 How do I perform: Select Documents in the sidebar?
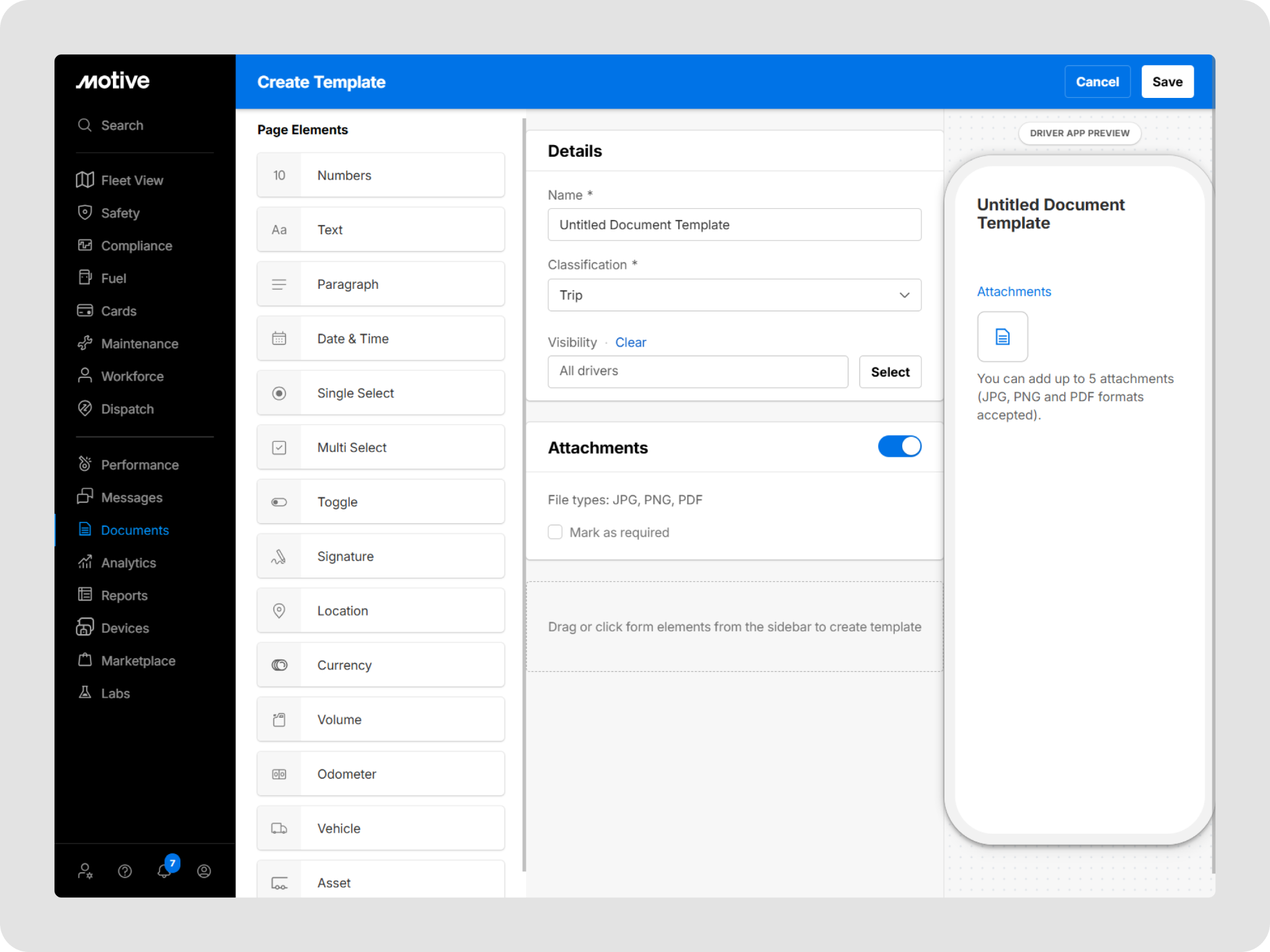click(135, 530)
